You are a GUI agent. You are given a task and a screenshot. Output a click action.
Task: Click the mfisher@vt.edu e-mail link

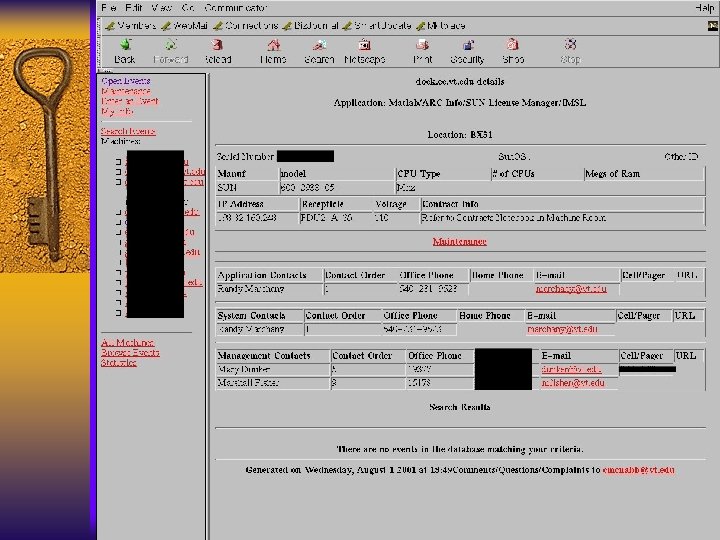[x=573, y=383]
